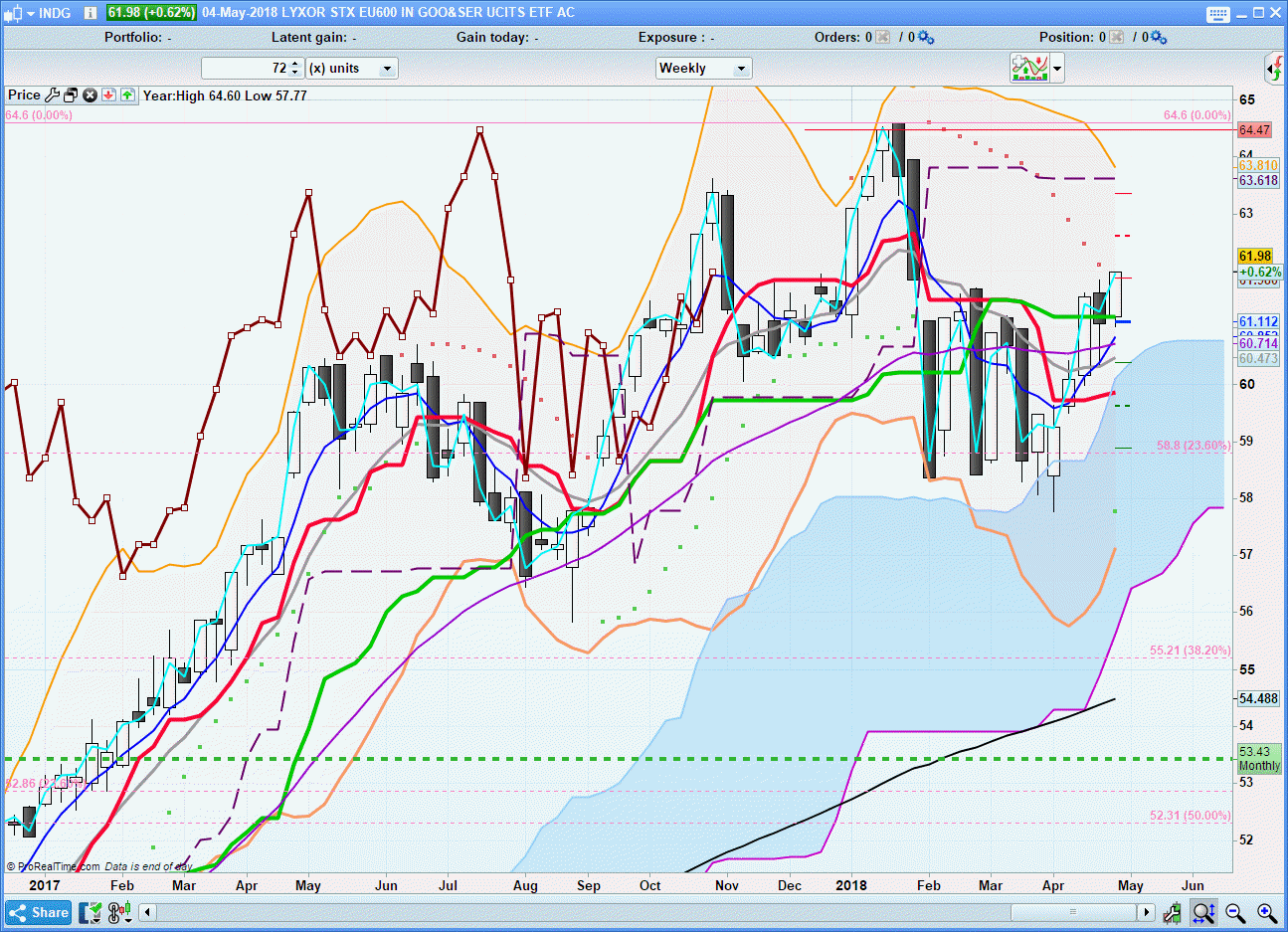Click the quantity stepper arrows

tap(295, 69)
